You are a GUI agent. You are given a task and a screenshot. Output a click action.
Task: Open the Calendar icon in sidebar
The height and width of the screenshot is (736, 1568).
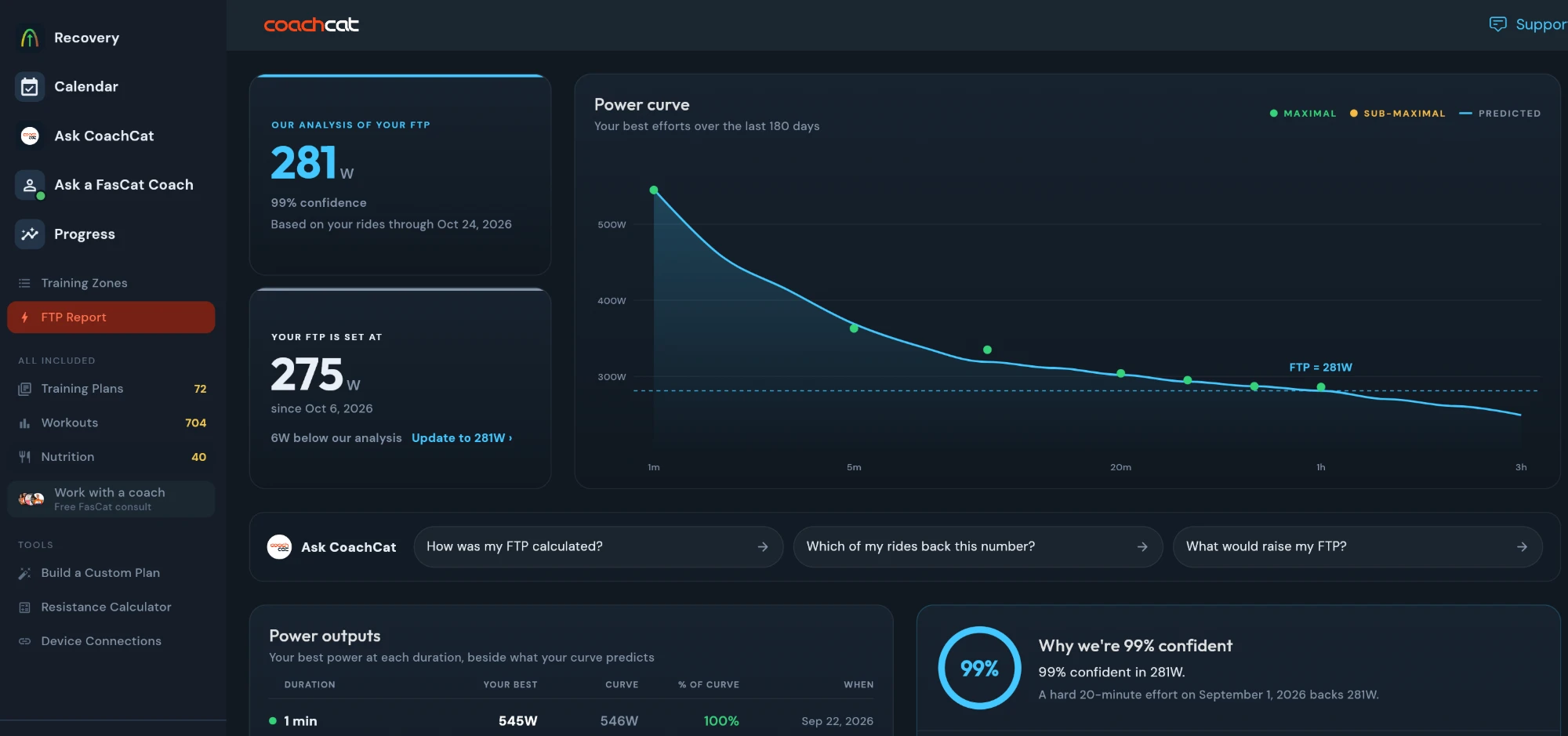[x=30, y=87]
